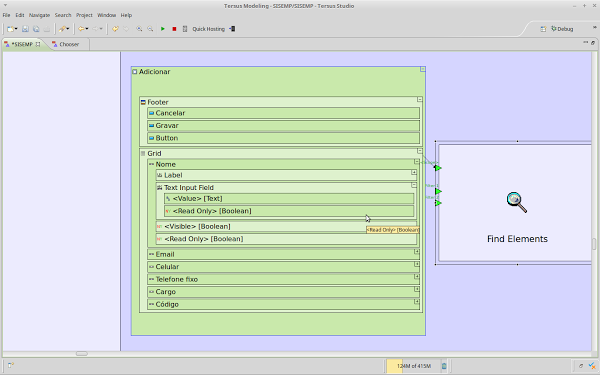Minimize the editor area using minimize icon
This screenshot has width=600, height=375.
585,42
